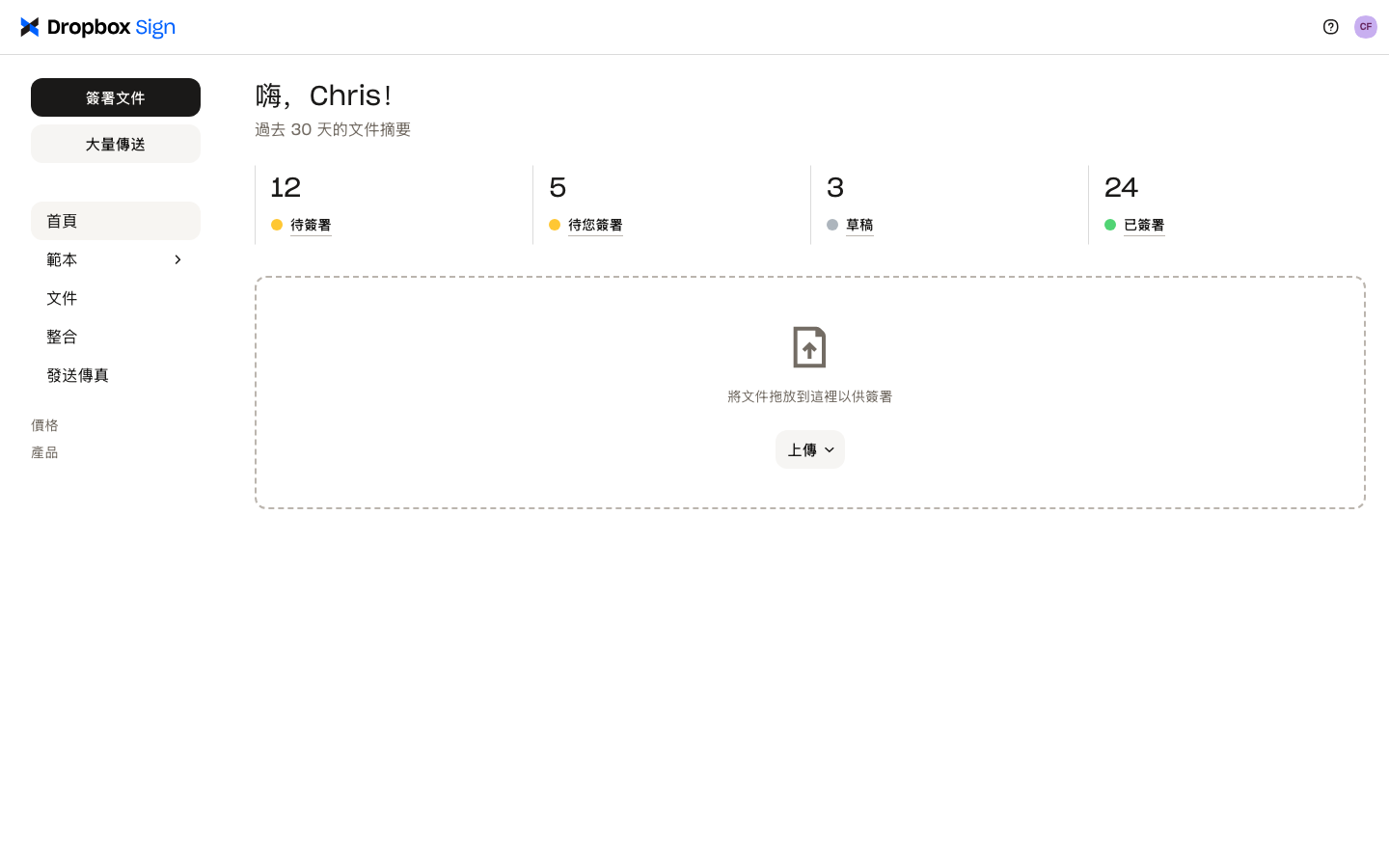
Task: Open the 上傳 dropdown
Action: (810, 449)
